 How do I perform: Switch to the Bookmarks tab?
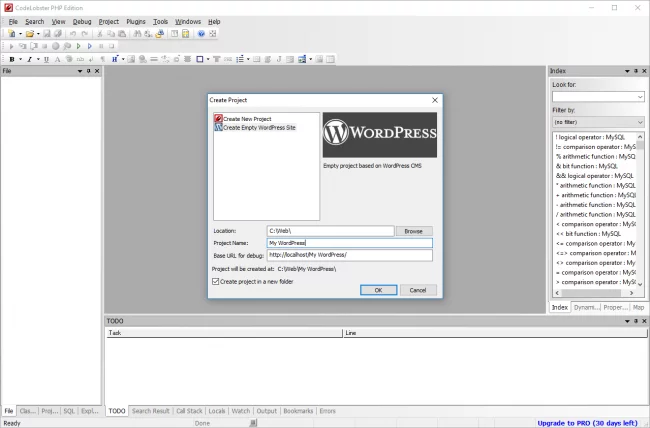[298, 411]
